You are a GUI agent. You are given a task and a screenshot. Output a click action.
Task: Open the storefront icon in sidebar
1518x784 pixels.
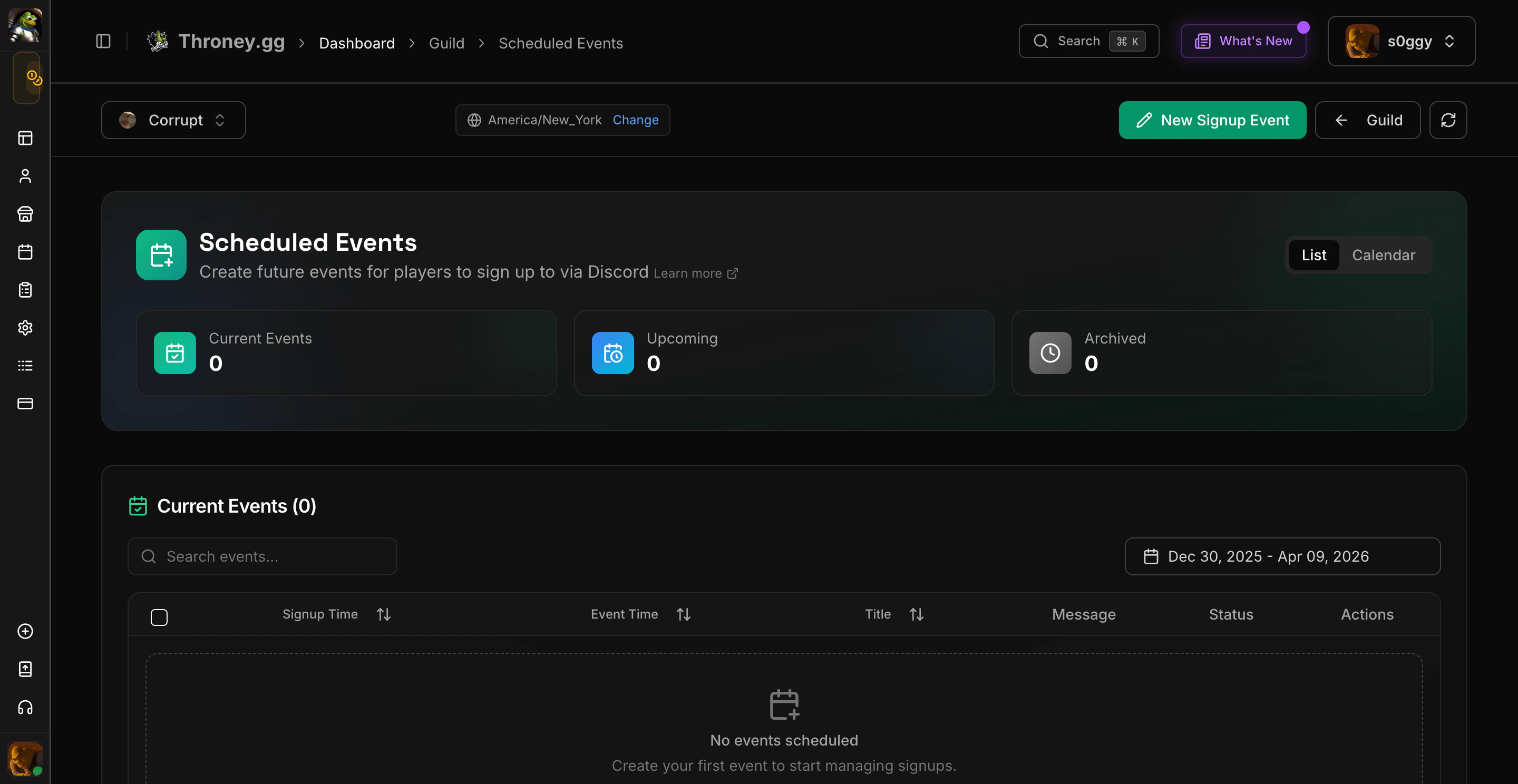point(25,214)
